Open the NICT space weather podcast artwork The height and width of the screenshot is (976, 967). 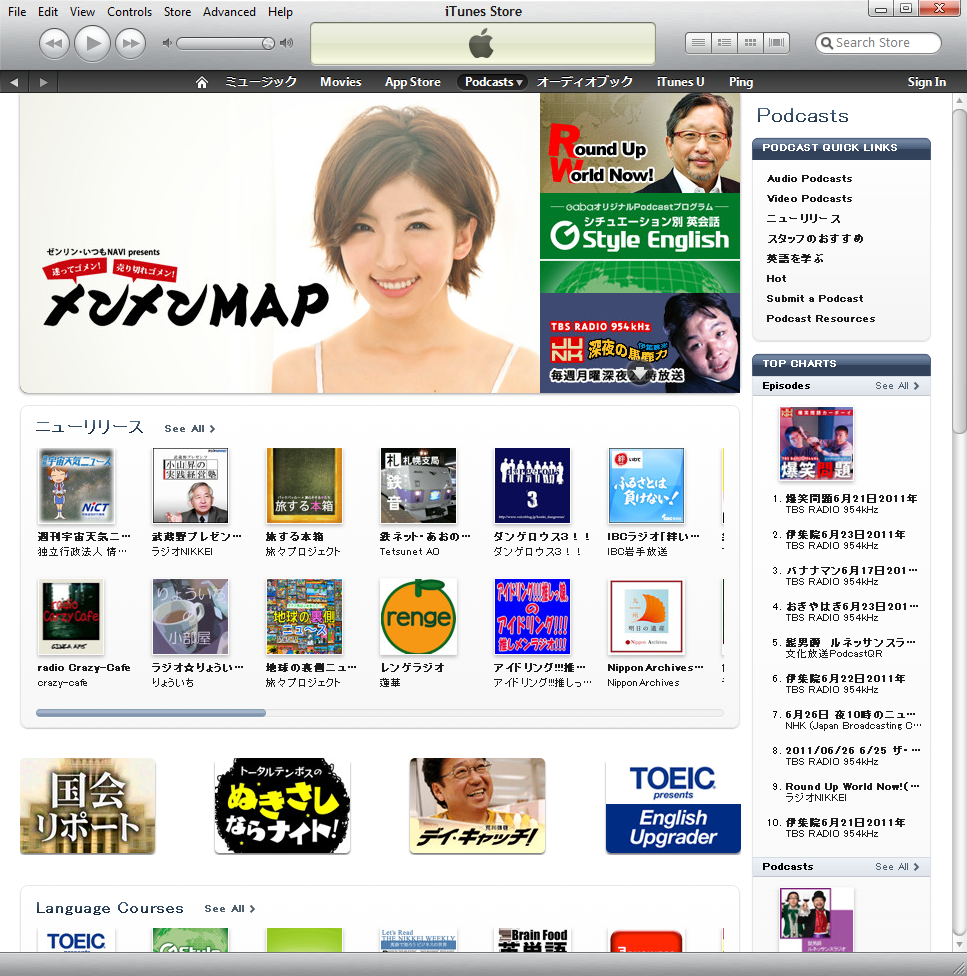pos(76,486)
